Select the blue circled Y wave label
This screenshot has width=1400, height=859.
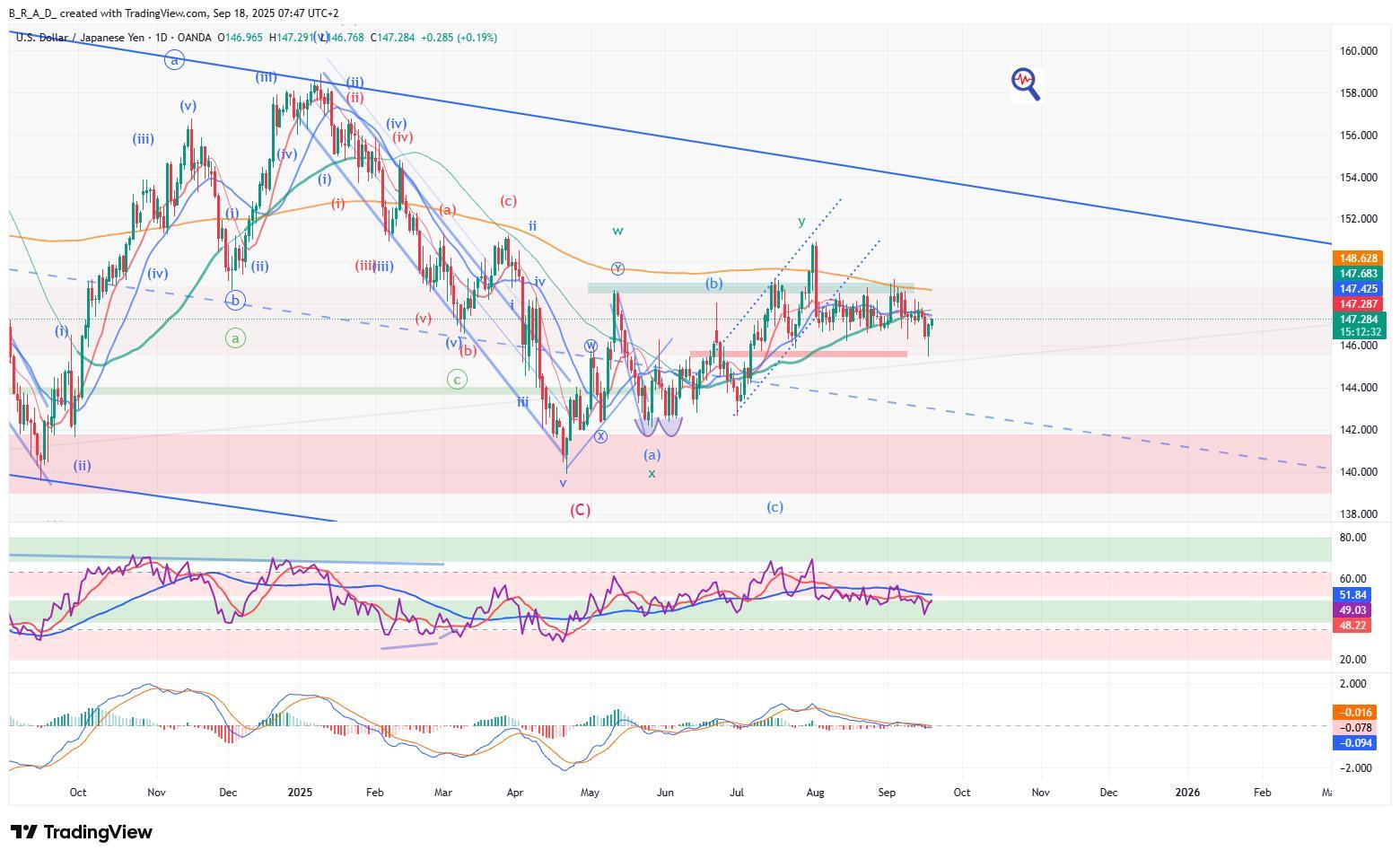click(x=617, y=268)
